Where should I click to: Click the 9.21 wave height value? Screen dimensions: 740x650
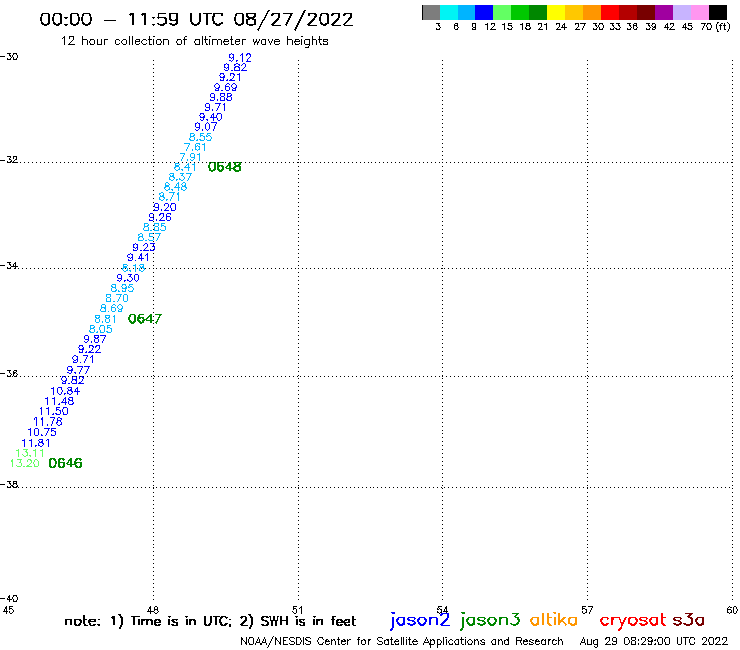pyautogui.click(x=230, y=77)
